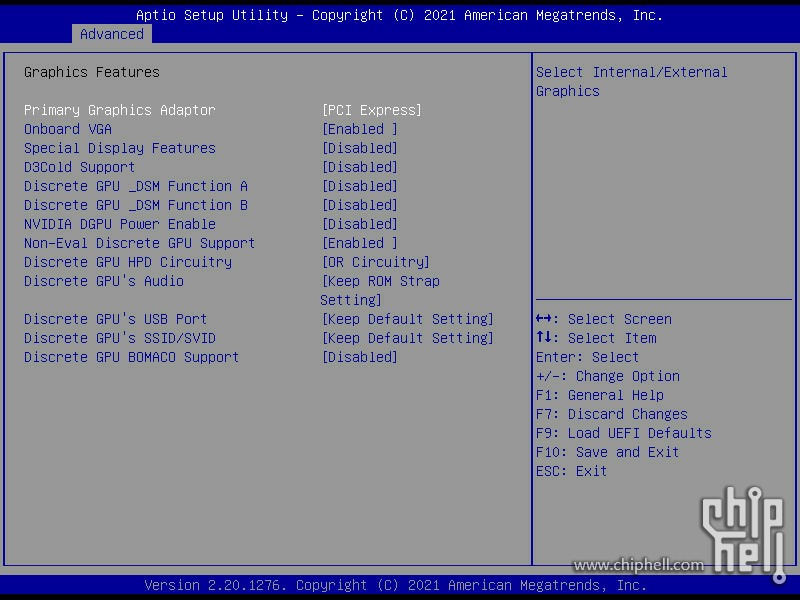Open USB Port Keep Default Setting options

pos(408,319)
